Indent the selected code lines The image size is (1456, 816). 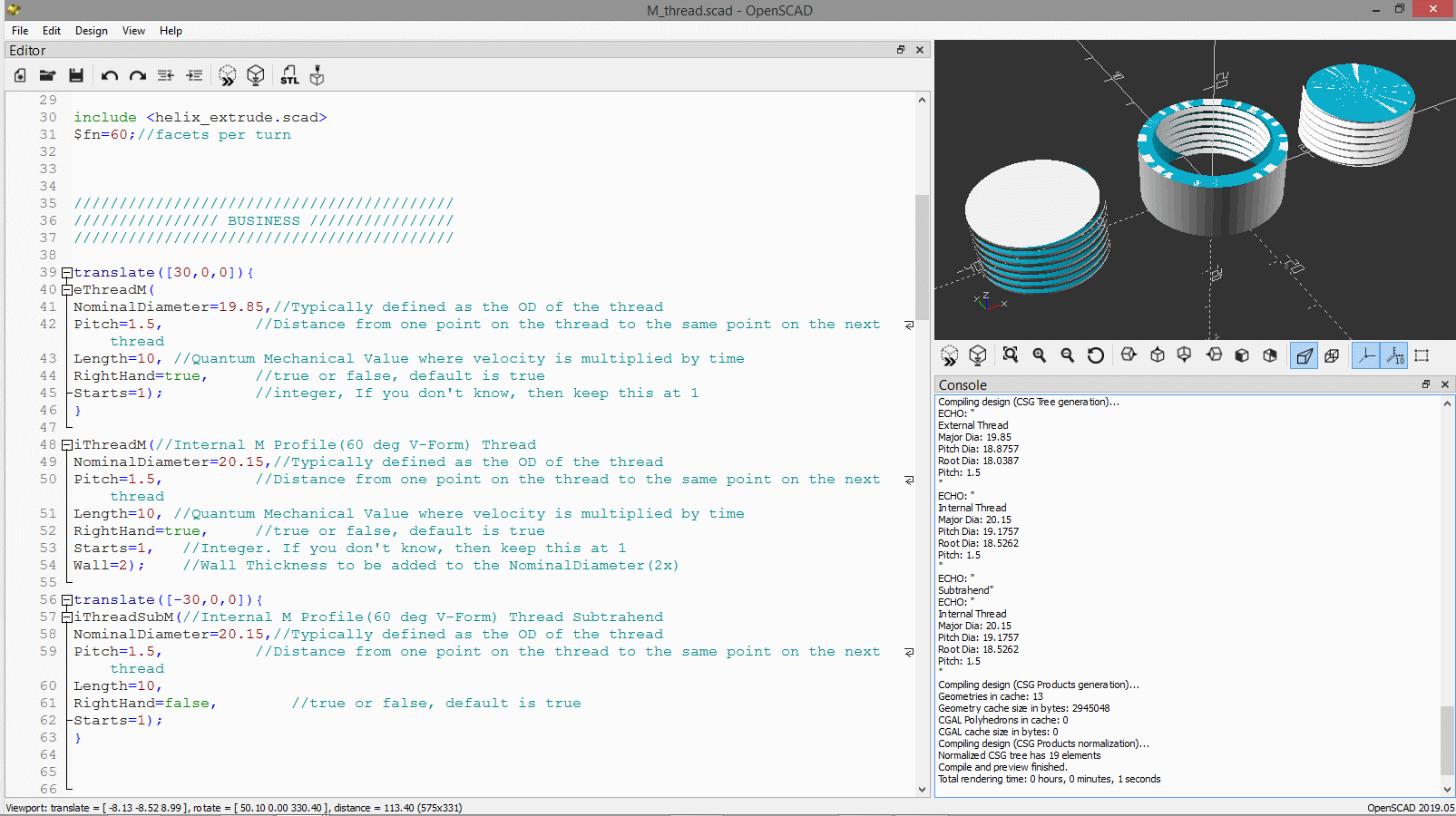click(194, 76)
